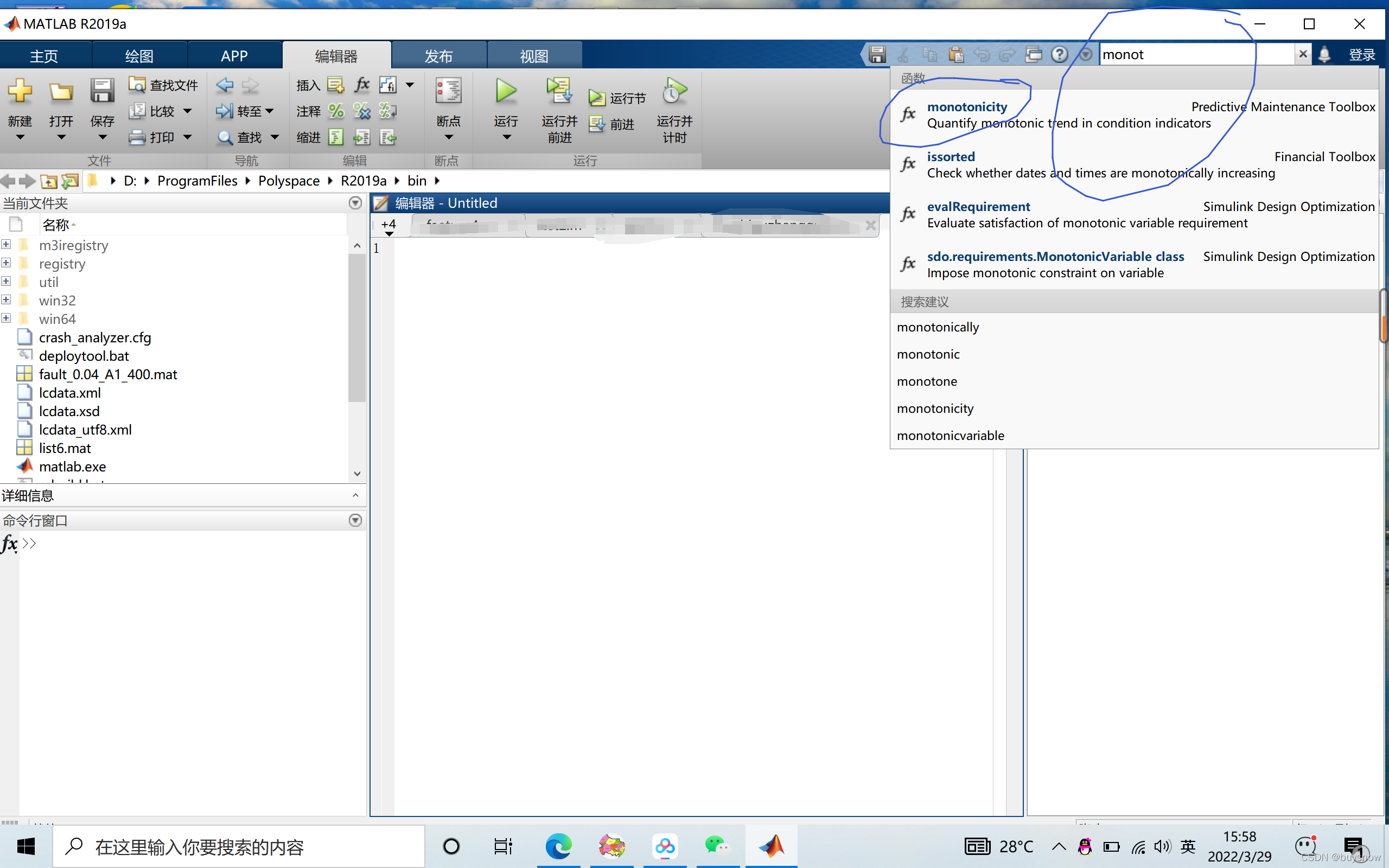Open the Current Folder panel actions dropdown

click(x=355, y=203)
